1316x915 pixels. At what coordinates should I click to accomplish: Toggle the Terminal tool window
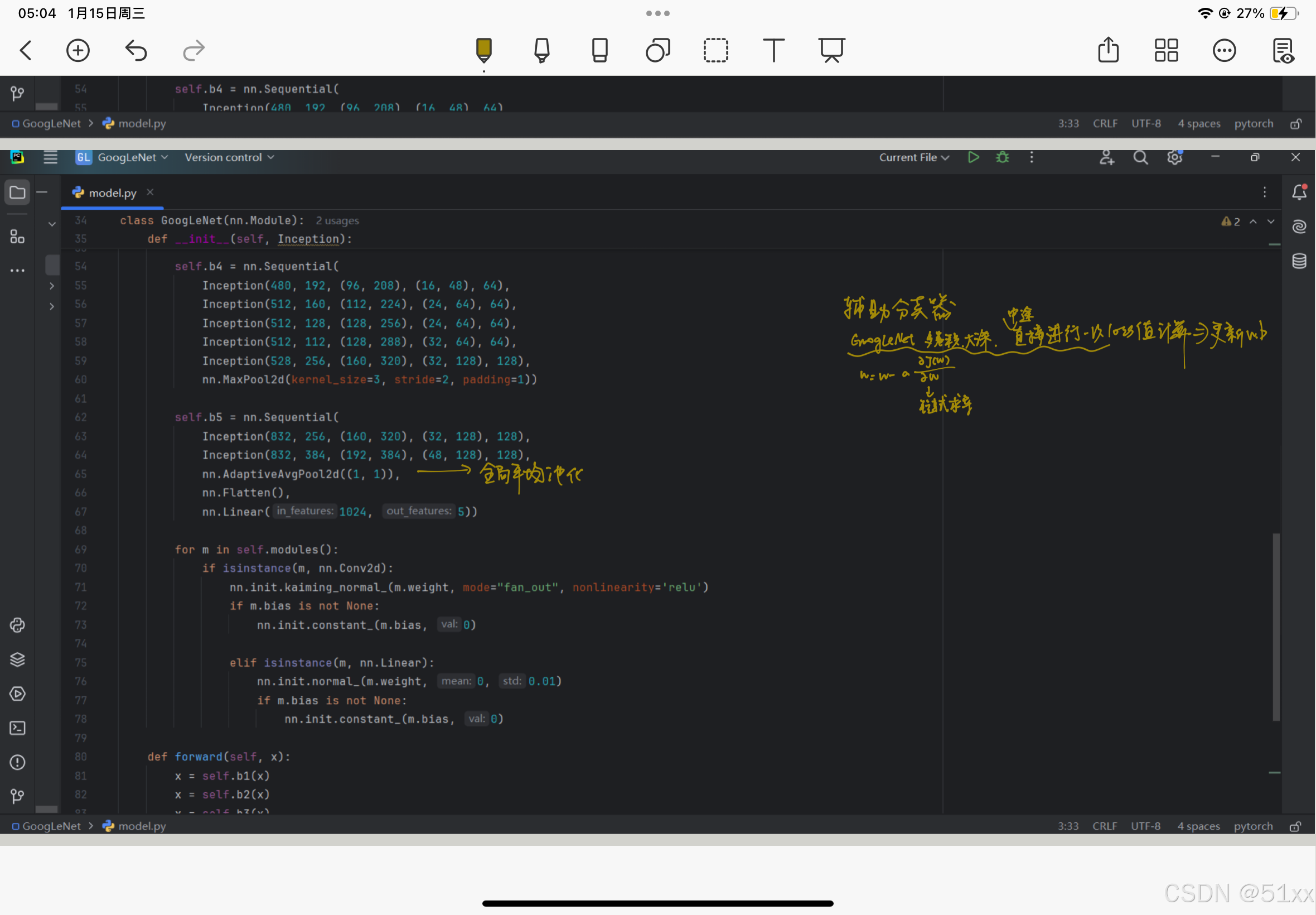17,728
